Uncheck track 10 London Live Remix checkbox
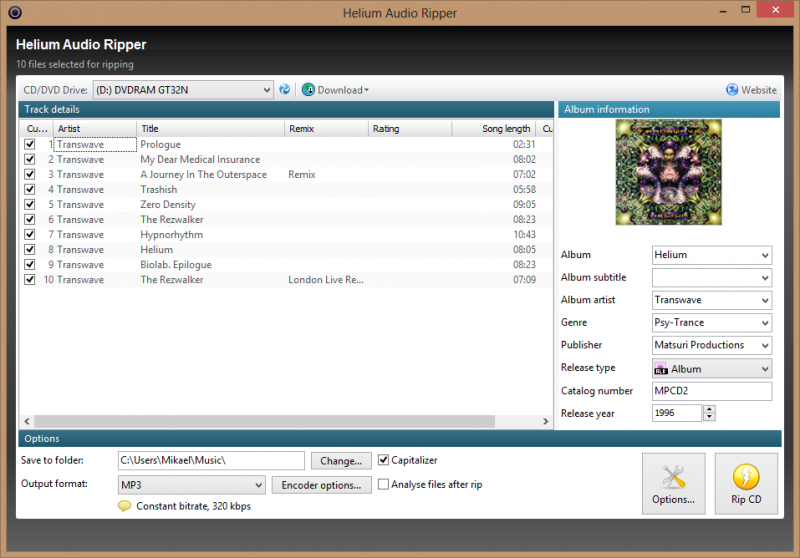Screen dimensions: 800x558 tap(30, 280)
